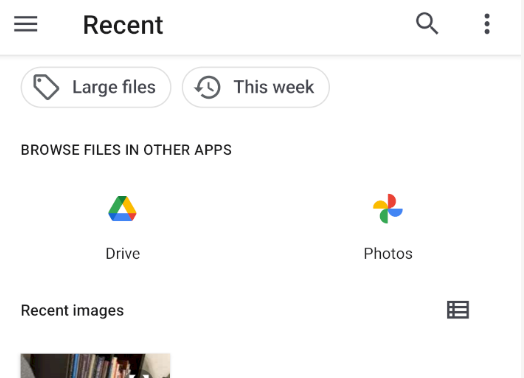Open the bookshelf image thumbnail
The width and height of the screenshot is (524, 378).
[x=95, y=366]
